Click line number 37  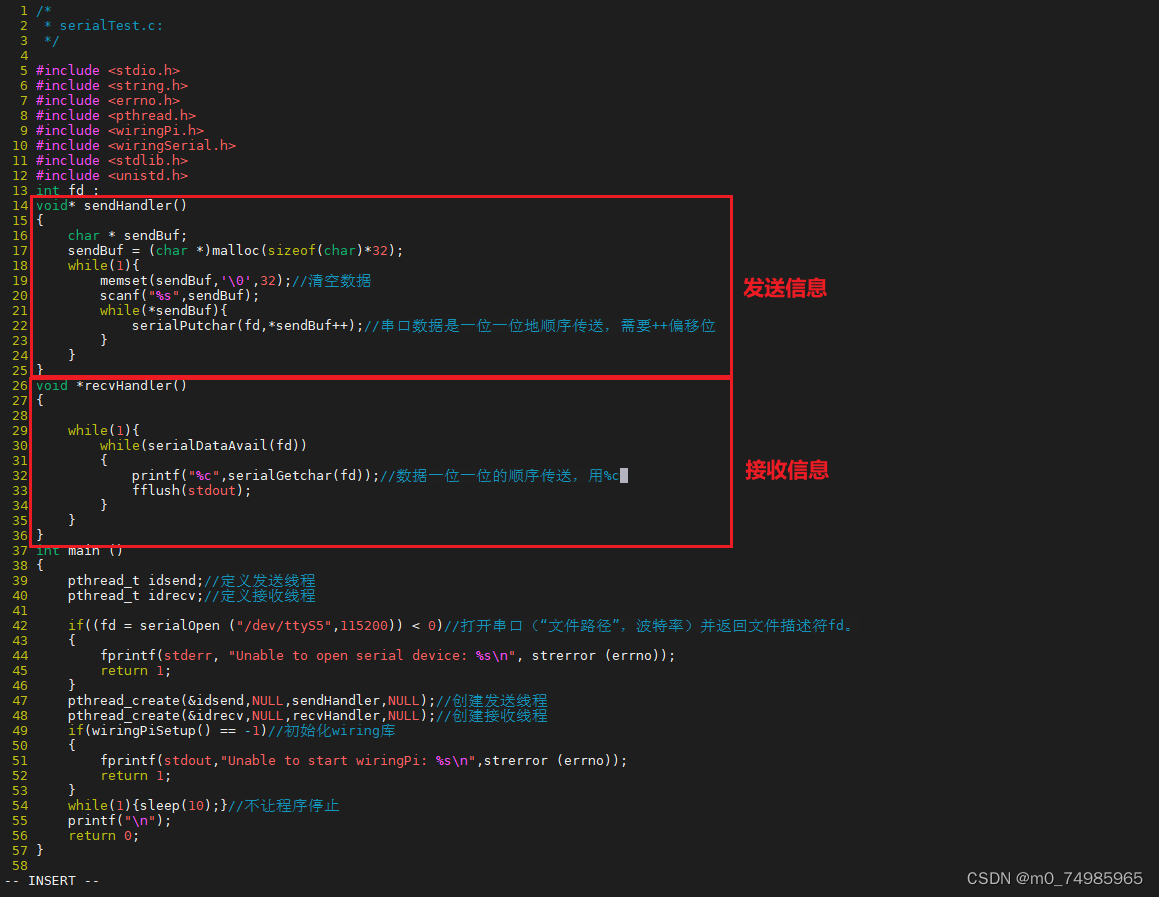click(20, 550)
